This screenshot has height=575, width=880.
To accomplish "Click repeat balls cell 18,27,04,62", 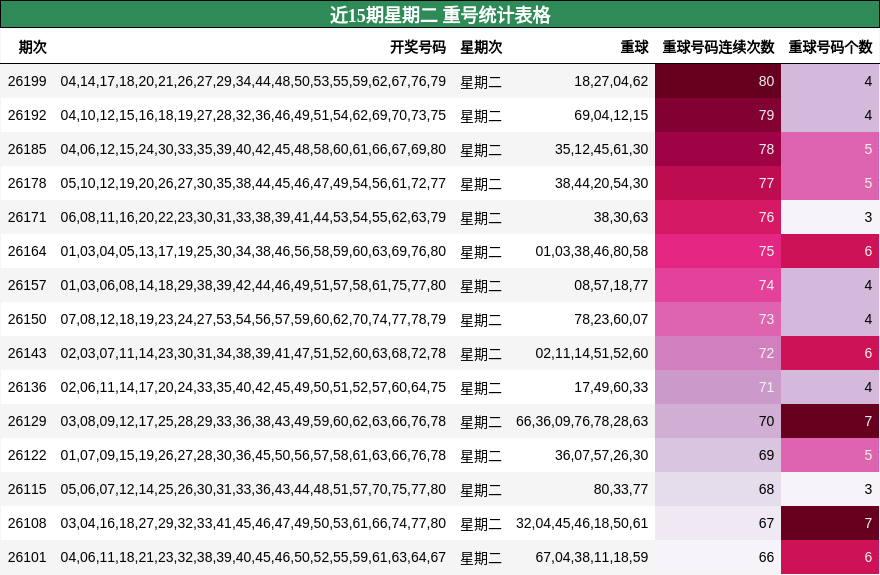I will [611, 81].
